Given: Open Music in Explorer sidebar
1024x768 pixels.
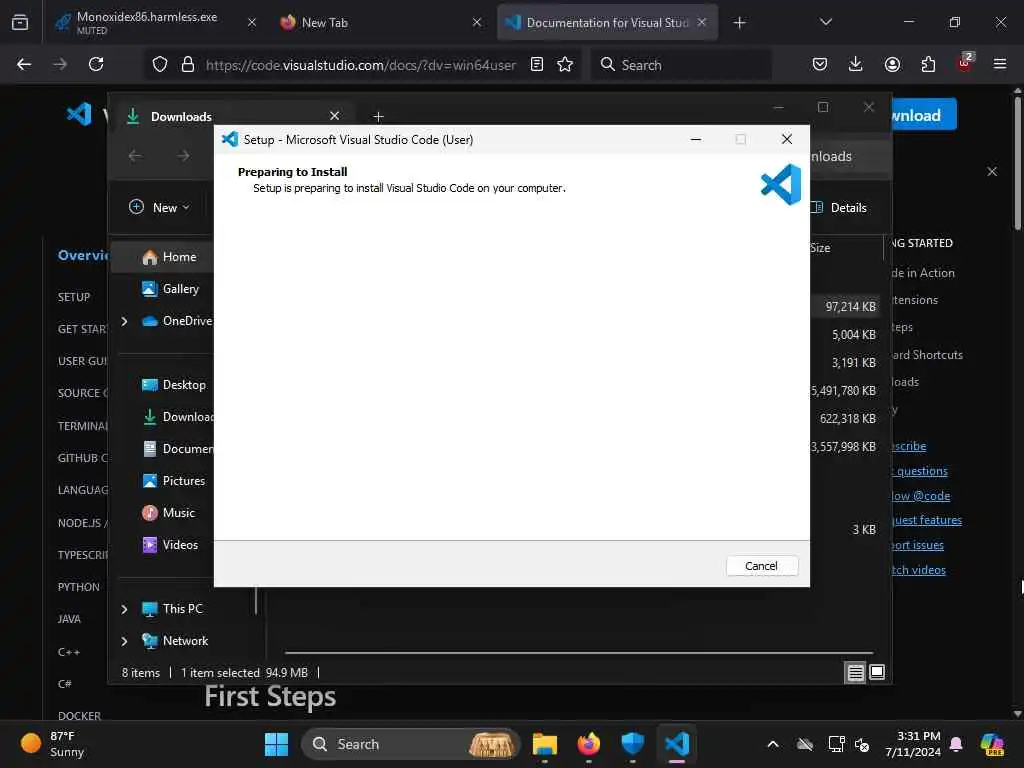Looking at the screenshot, I should [x=168, y=513].
